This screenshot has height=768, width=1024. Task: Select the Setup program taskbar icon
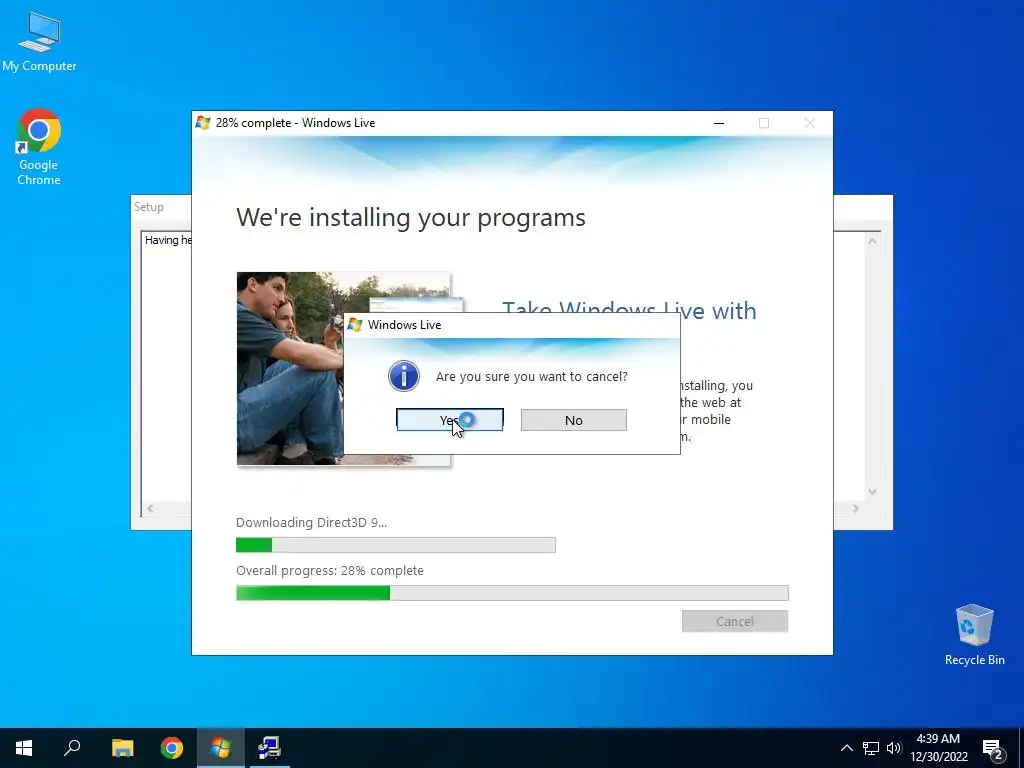click(269, 748)
